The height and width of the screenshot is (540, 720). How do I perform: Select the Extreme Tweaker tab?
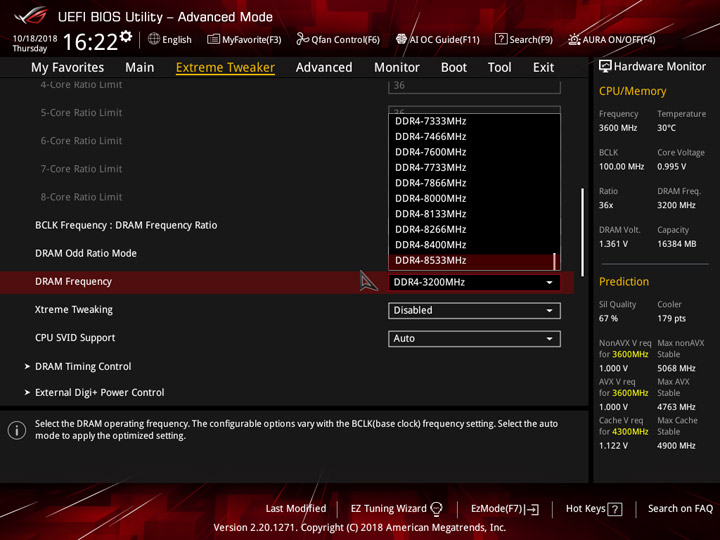225,67
